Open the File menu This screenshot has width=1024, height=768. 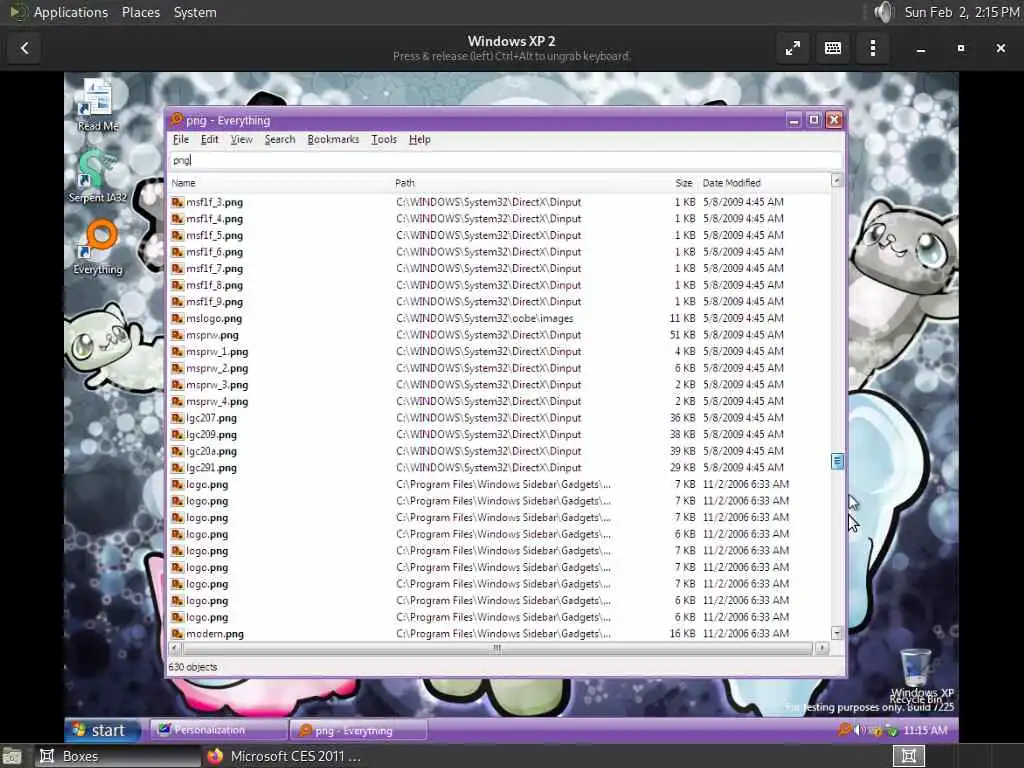click(x=181, y=139)
